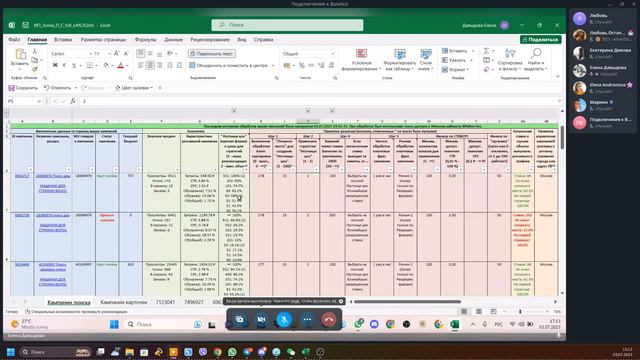Click the align right icon

160,65
